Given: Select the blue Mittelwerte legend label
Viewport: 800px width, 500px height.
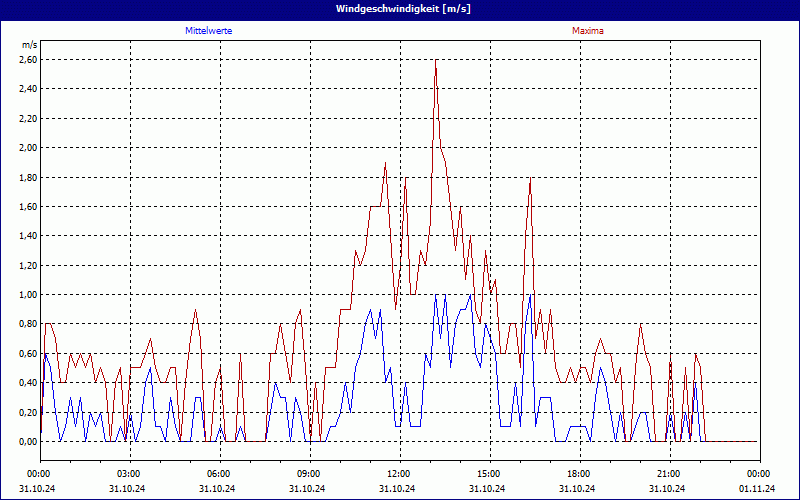Looking at the screenshot, I should (x=209, y=31).
